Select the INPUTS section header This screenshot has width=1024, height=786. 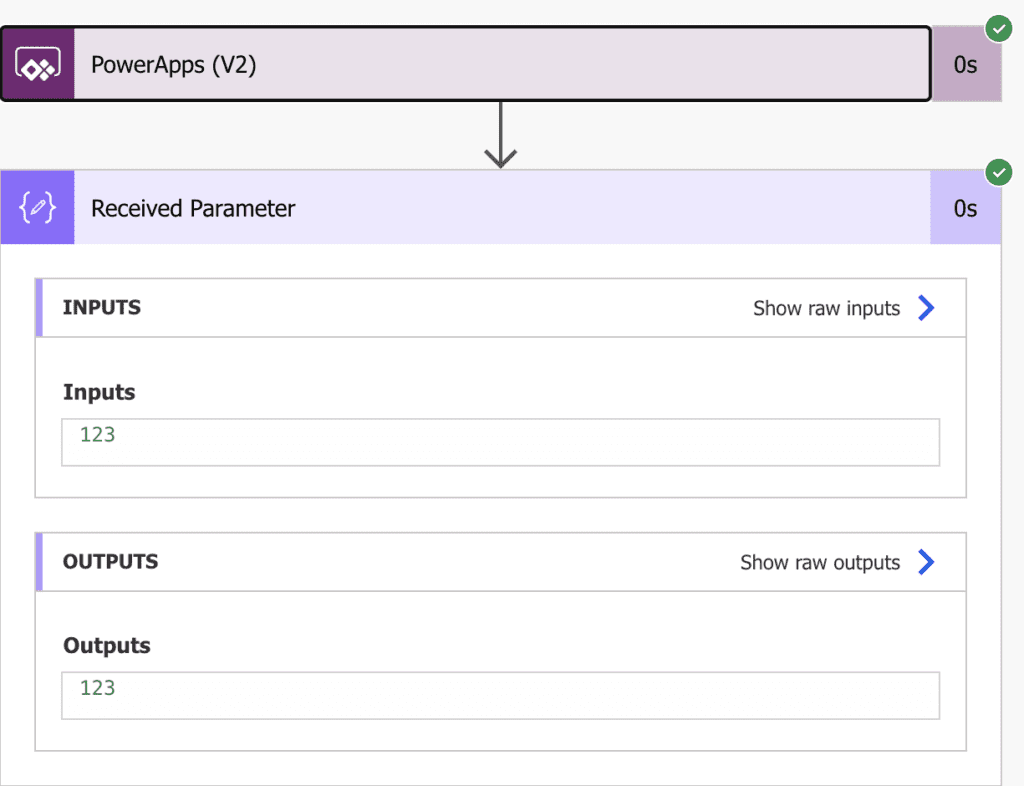coord(101,308)
